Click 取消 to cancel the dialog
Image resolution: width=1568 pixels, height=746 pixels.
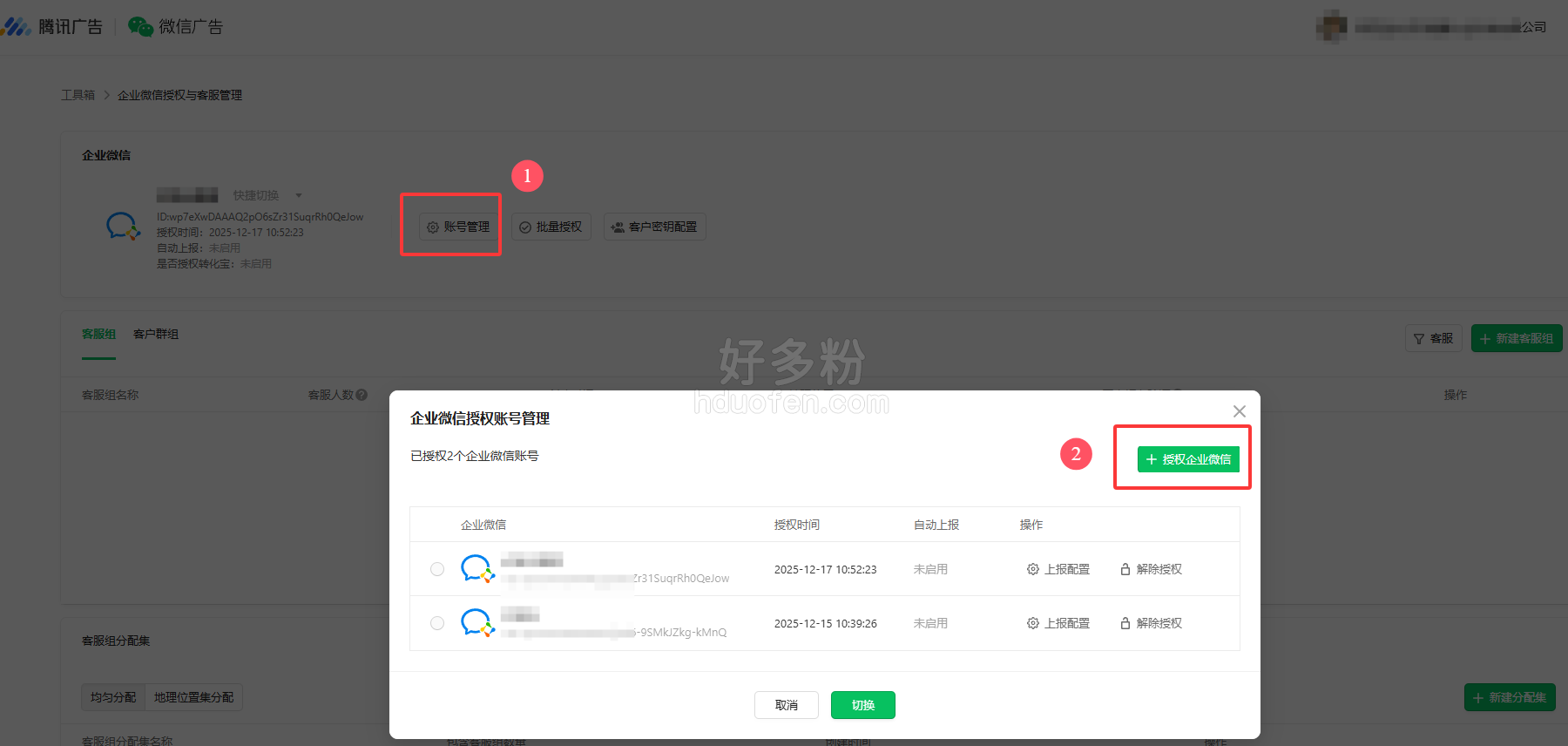pos(786,705)
